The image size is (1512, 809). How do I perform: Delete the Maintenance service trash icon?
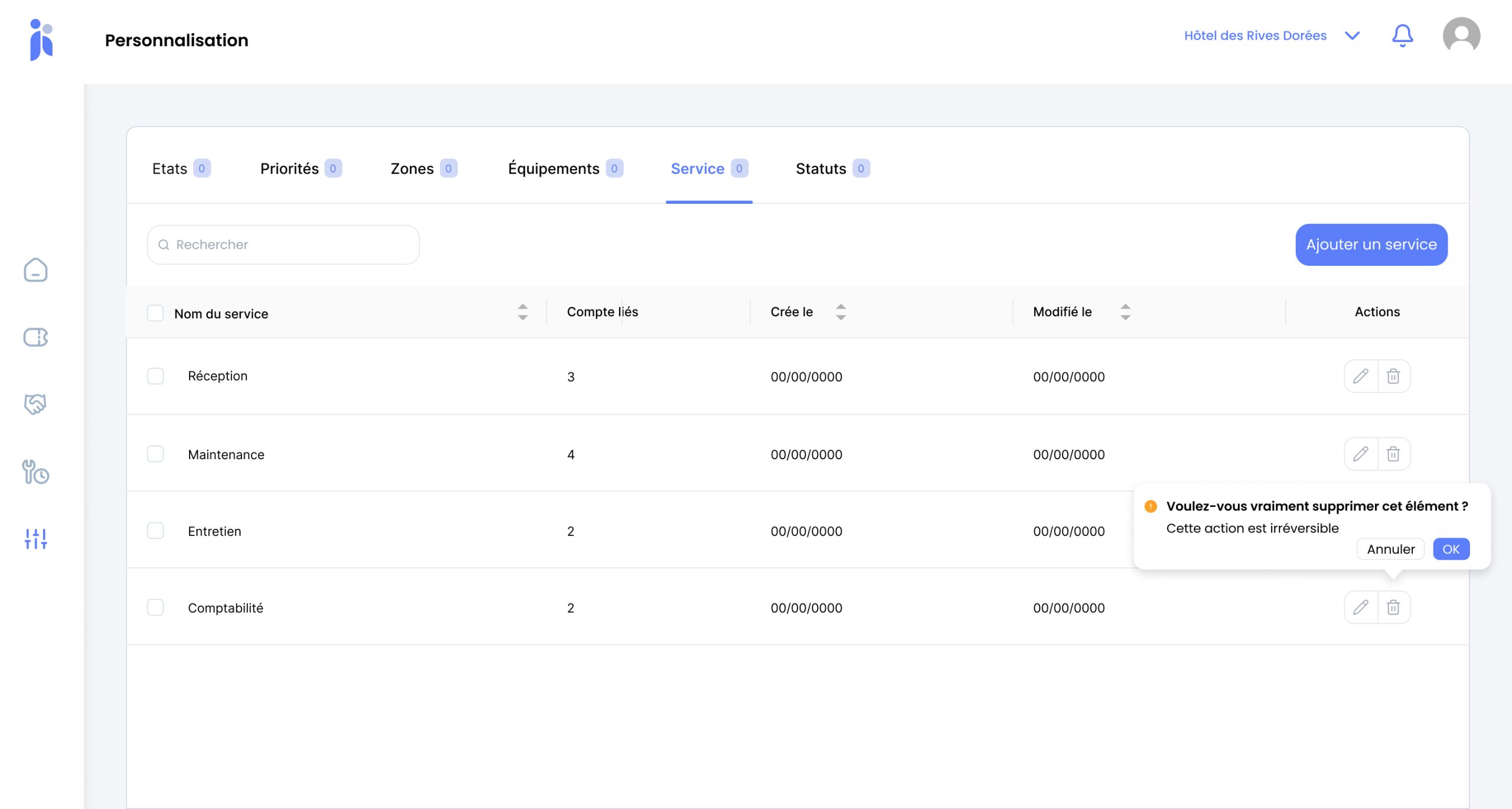click(1393, 454)
